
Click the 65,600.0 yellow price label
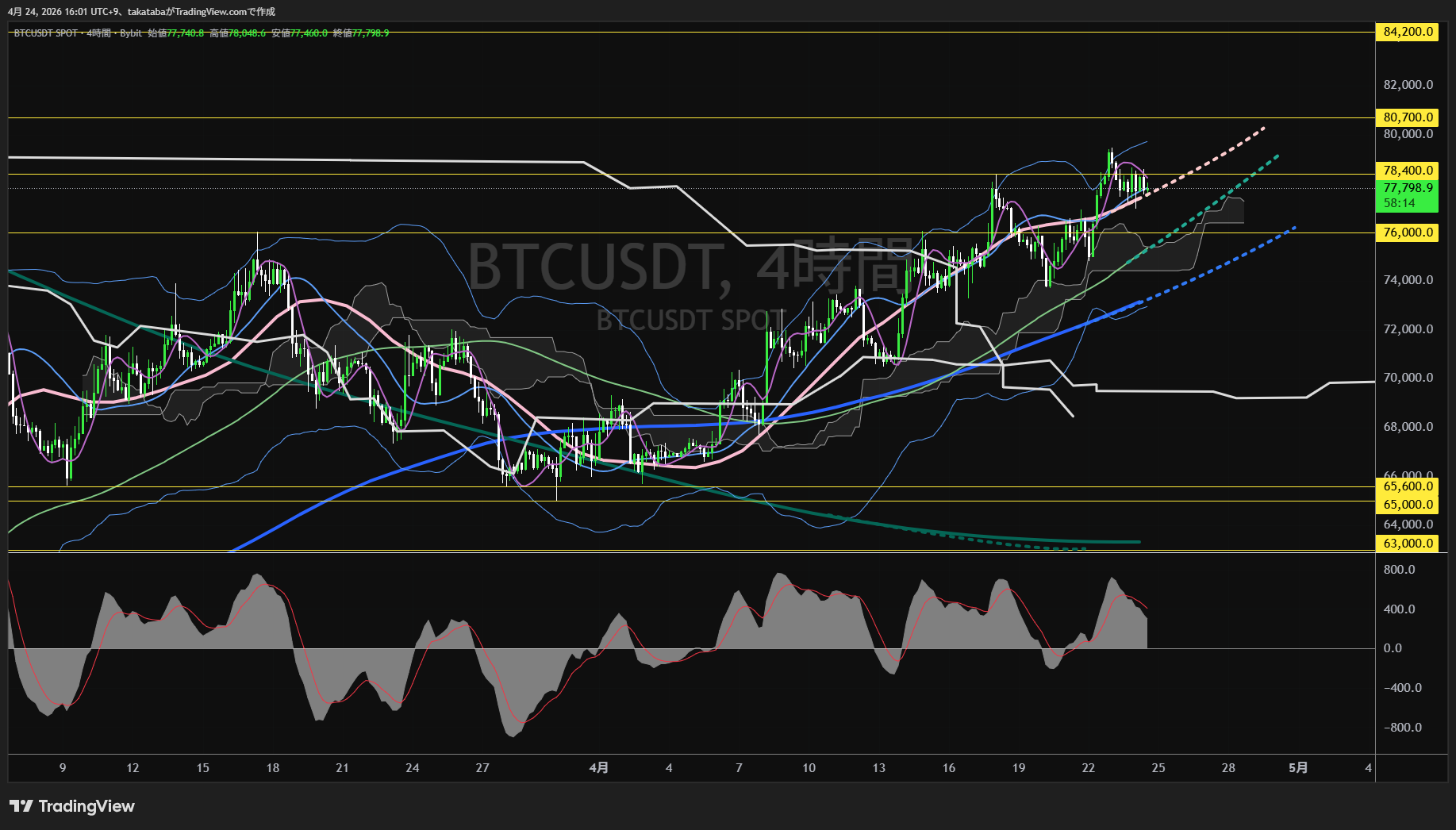tap(1407, 486)
